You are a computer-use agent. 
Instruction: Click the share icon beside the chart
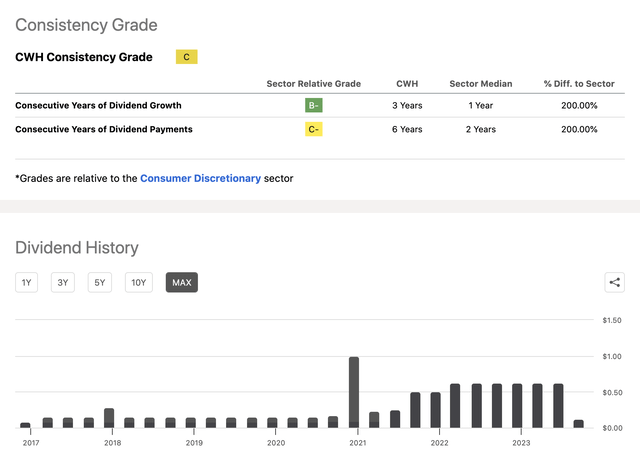[x=614, y=282]
